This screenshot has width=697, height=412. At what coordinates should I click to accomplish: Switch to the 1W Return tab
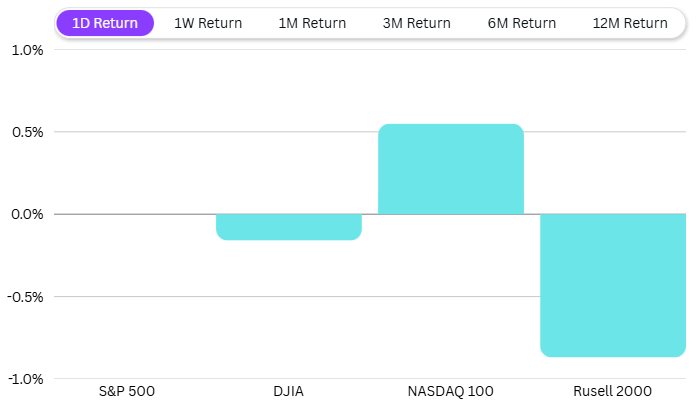208,23
